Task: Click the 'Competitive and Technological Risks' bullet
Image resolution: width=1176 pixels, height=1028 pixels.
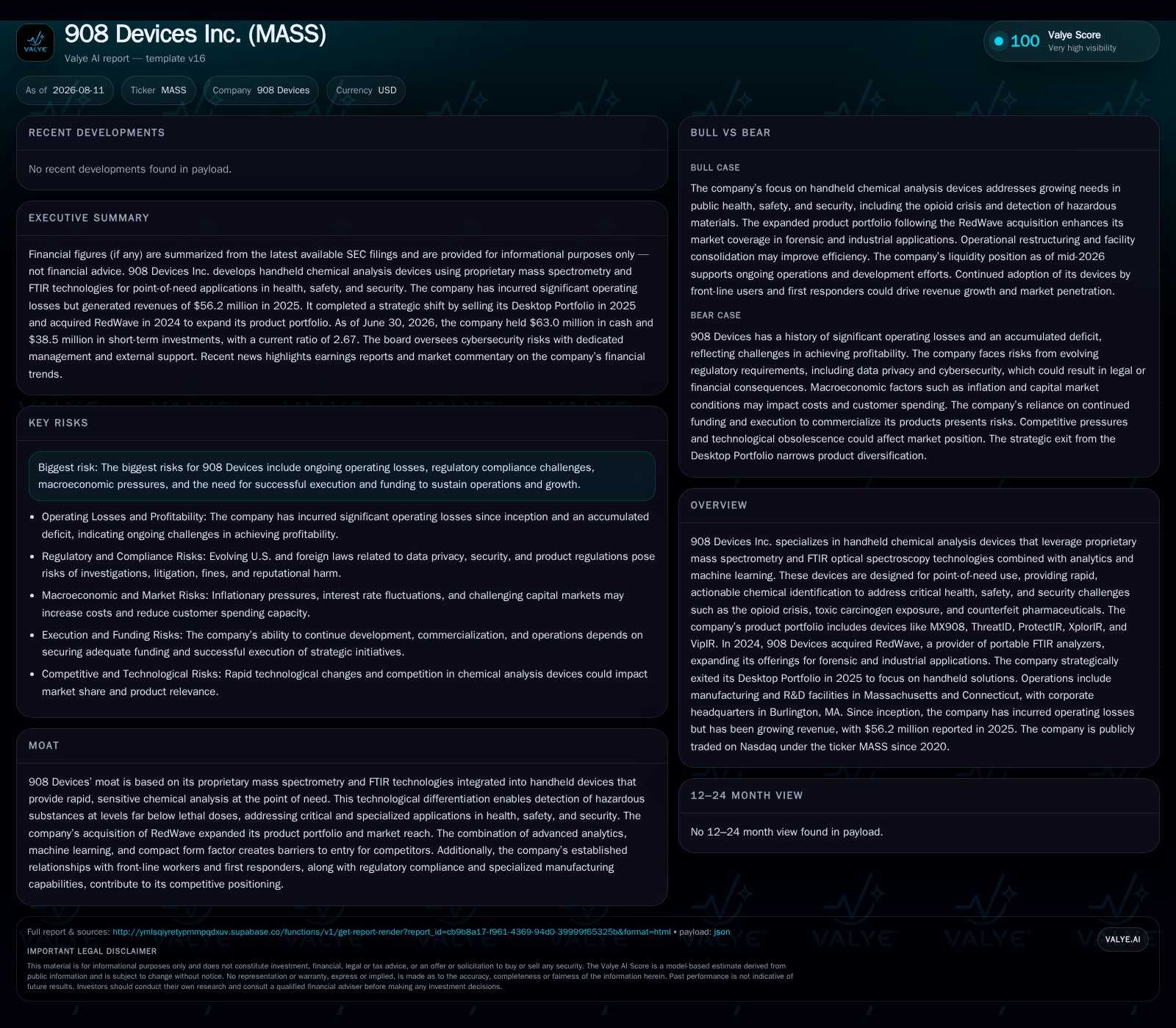Action: [345, 683]
